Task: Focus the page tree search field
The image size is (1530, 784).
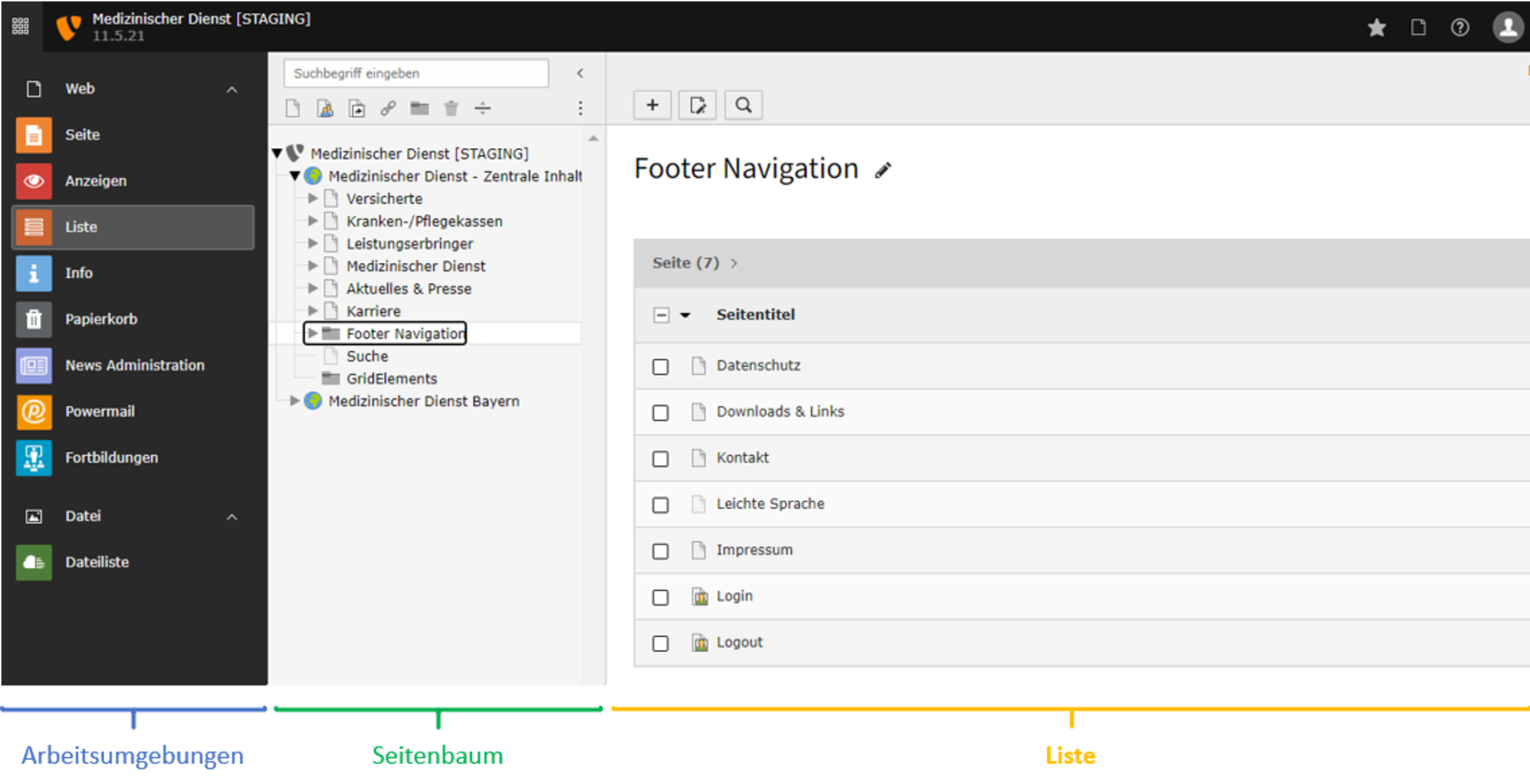Action: coord(416,74)
